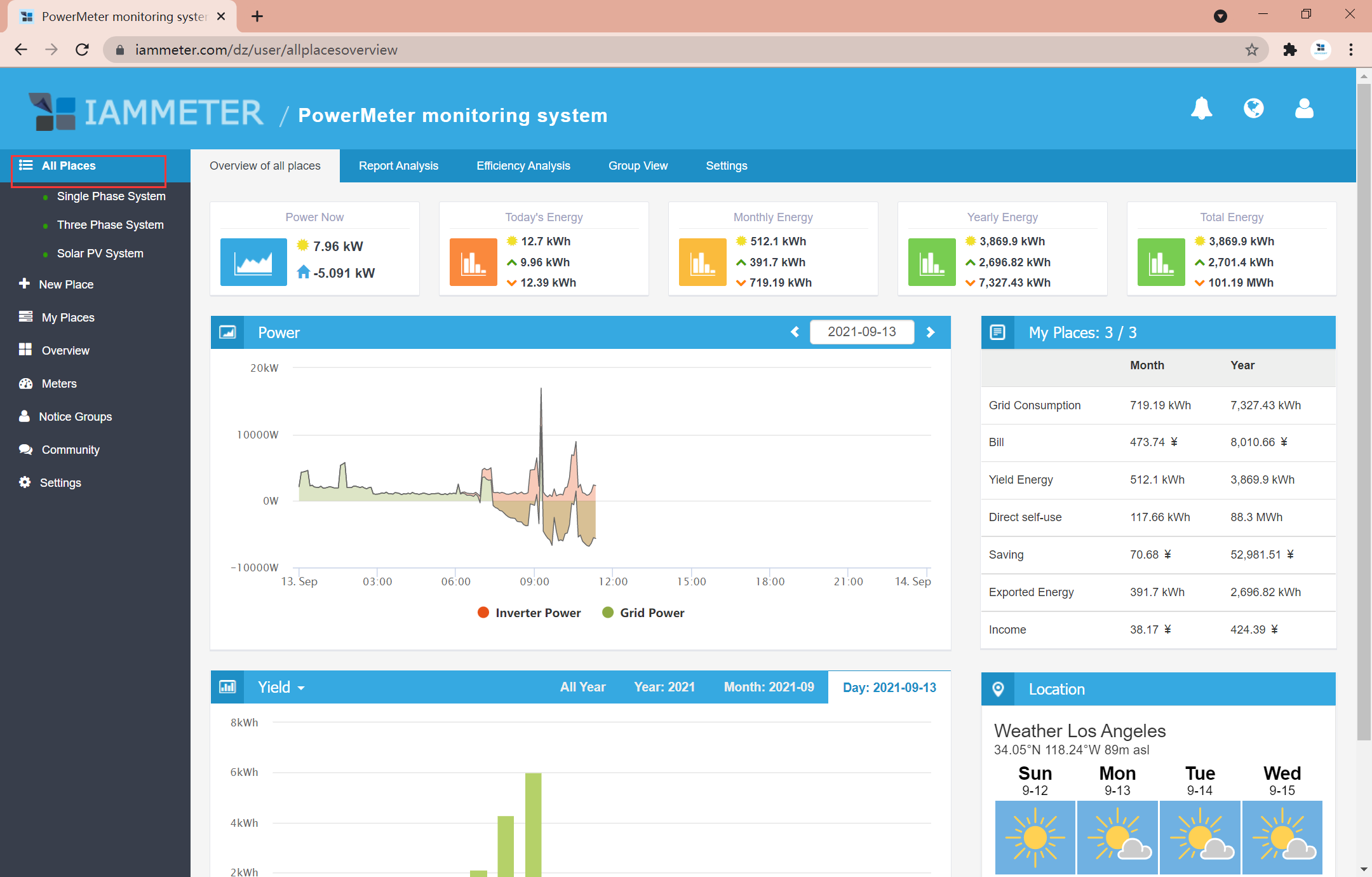
Task: Select the Year: 2021 yield range
Action: [x=664, y=687]
